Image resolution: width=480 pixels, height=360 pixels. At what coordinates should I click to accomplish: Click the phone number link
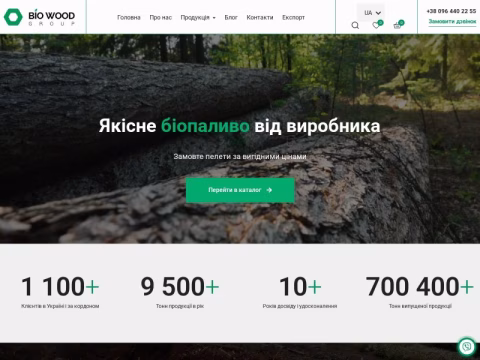451,11
